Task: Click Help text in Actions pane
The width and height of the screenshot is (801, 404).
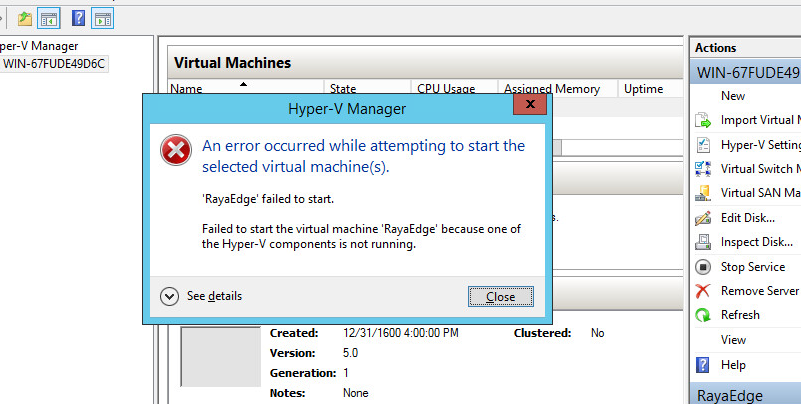Action: (x=733, y=365)
